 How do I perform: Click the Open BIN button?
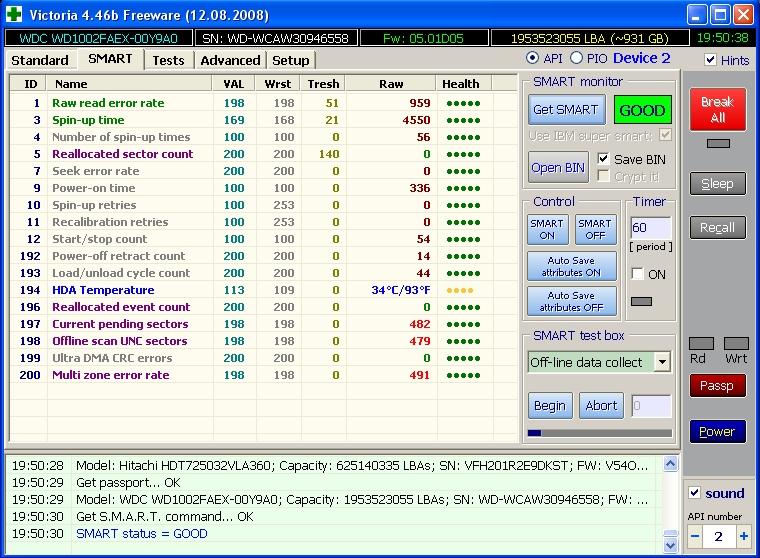click(x=558, y=167)
